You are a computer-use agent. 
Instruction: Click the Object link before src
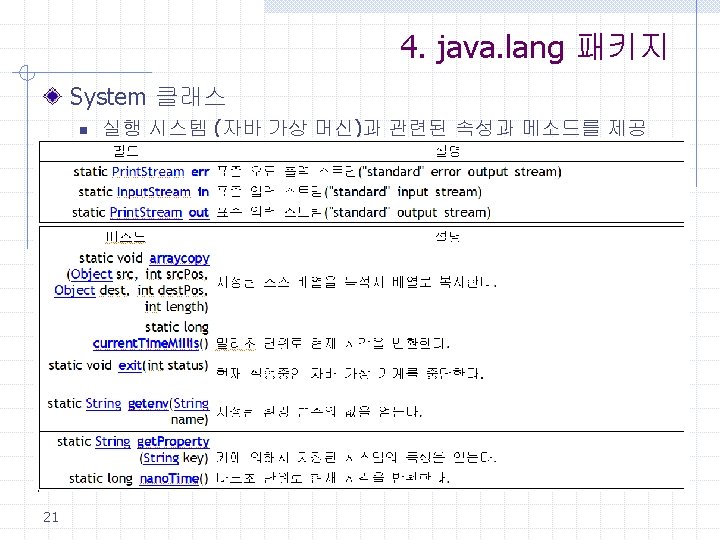91,275
